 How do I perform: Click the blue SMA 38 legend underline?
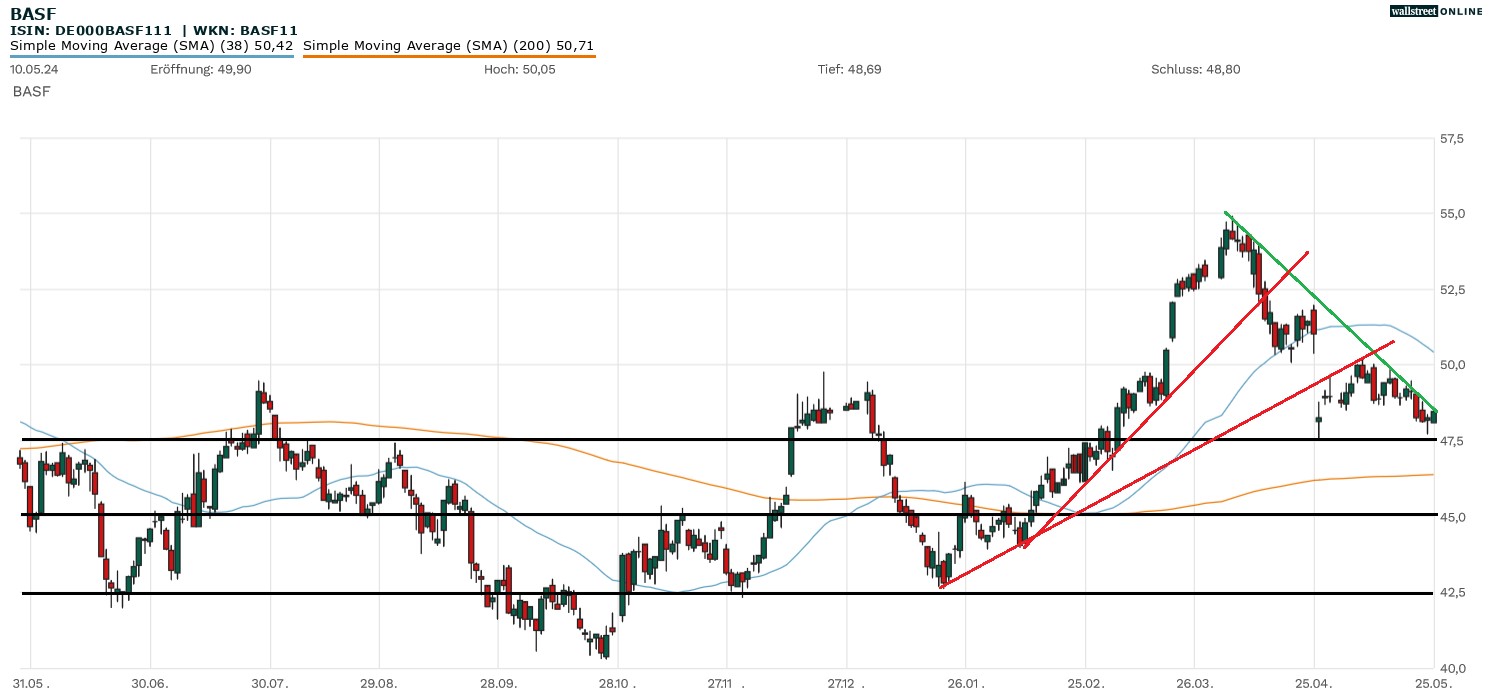(151, 56)
